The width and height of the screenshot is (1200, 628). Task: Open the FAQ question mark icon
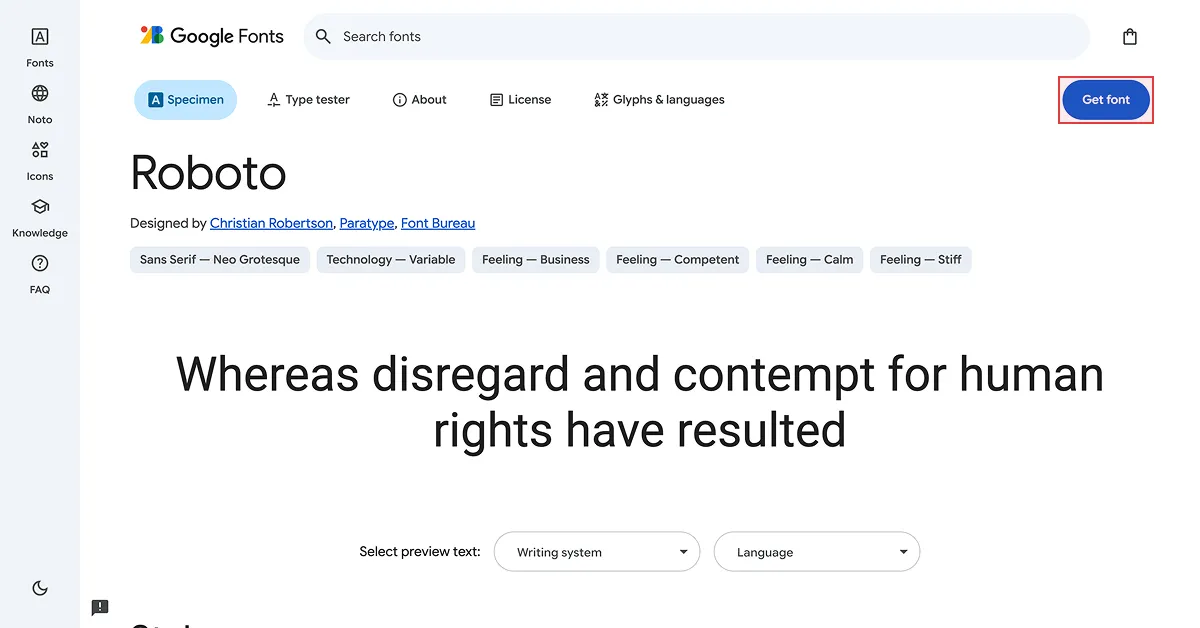[x=40, y=264]
